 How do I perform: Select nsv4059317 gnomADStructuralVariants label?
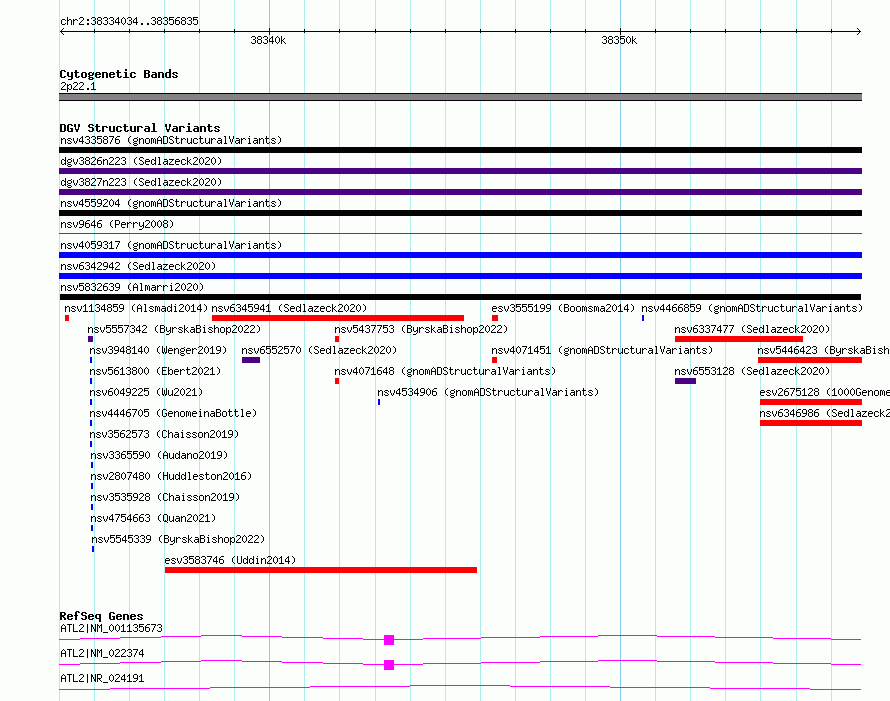171,245
